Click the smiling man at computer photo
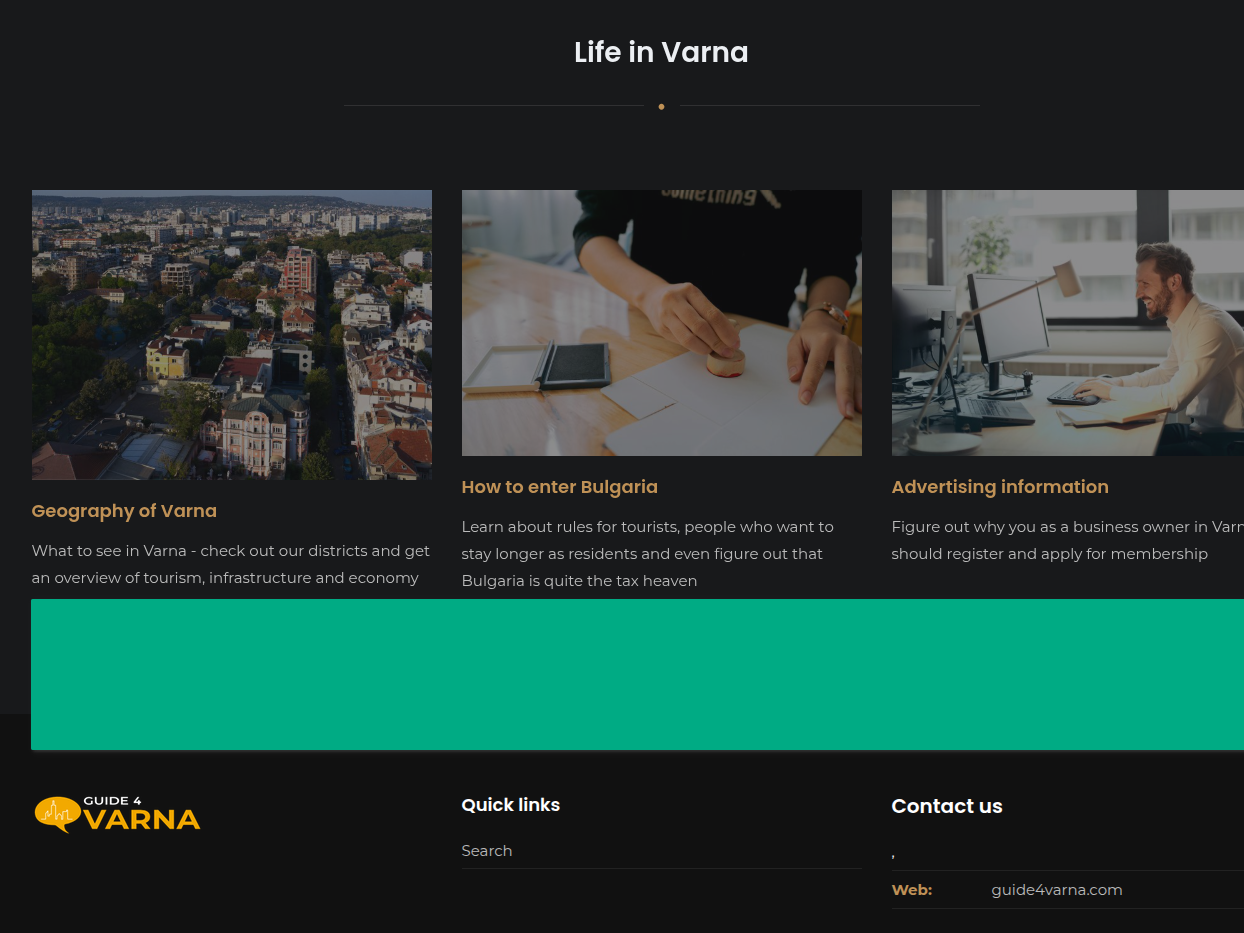 [x=1068, y=323]
